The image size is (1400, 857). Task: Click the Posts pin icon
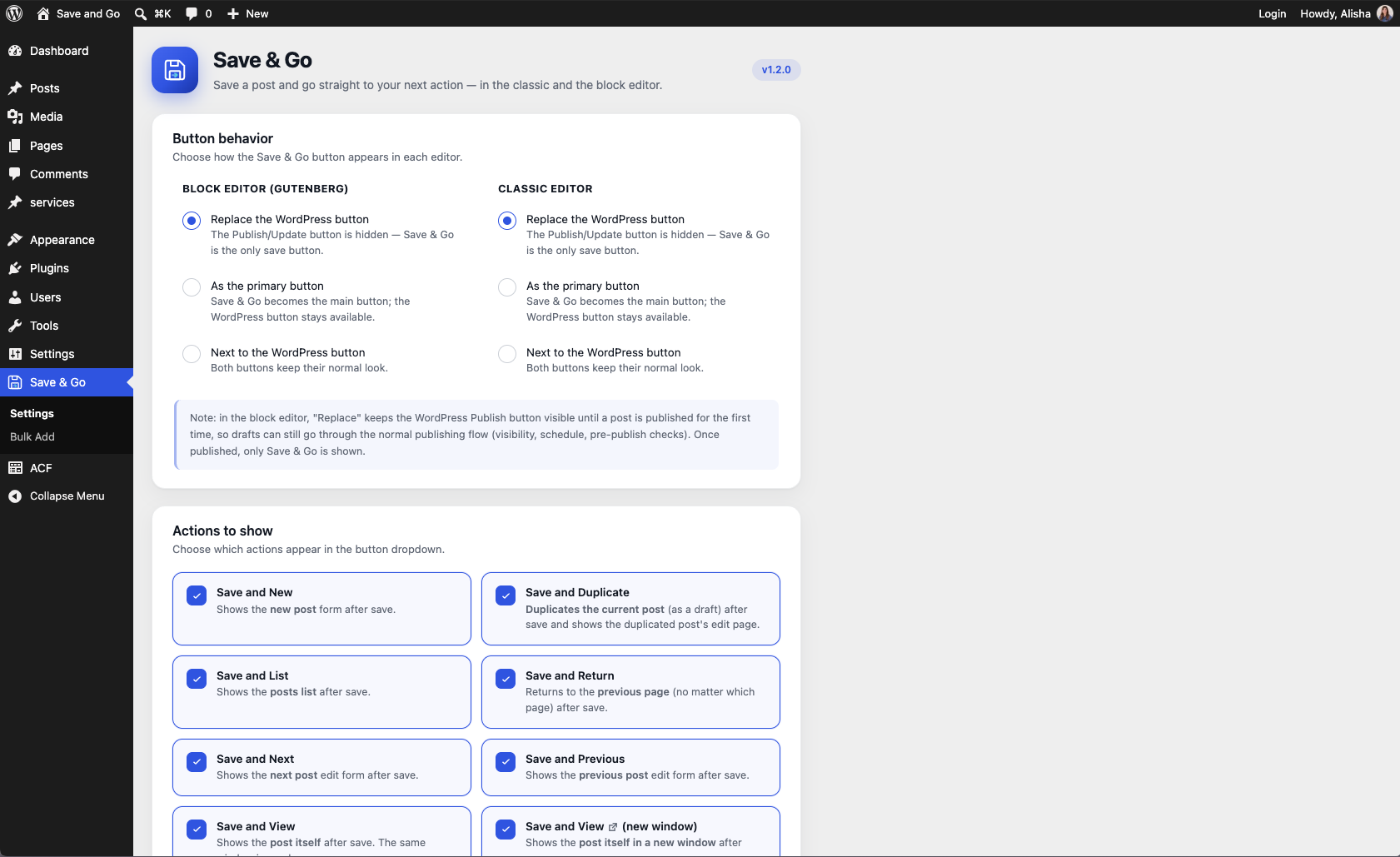coord(15,88)
